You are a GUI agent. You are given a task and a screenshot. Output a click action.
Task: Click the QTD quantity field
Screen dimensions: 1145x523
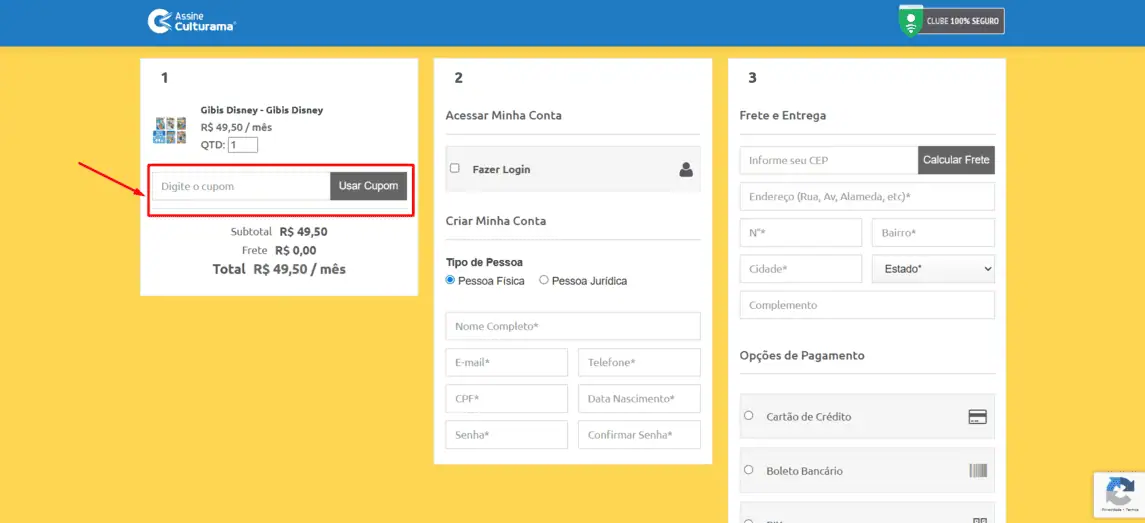coord(242,145)
